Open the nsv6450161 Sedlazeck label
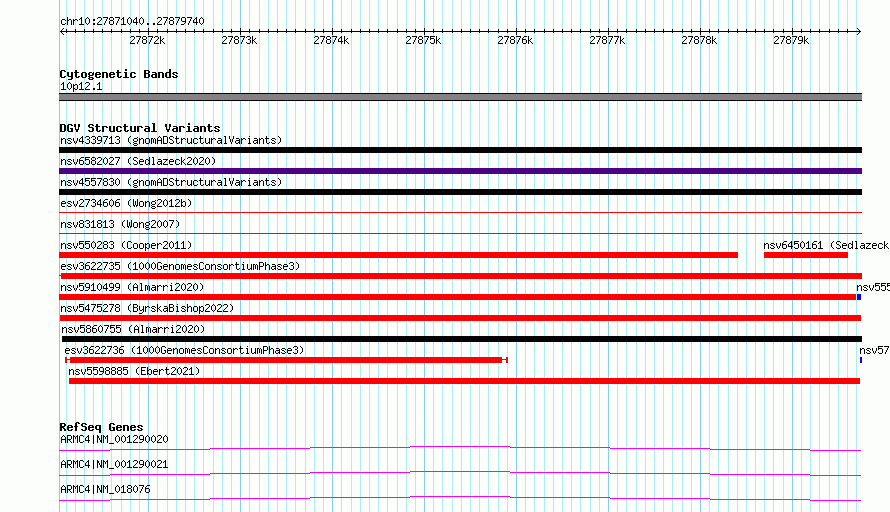890x512 pixels. (x=826, y=245)
